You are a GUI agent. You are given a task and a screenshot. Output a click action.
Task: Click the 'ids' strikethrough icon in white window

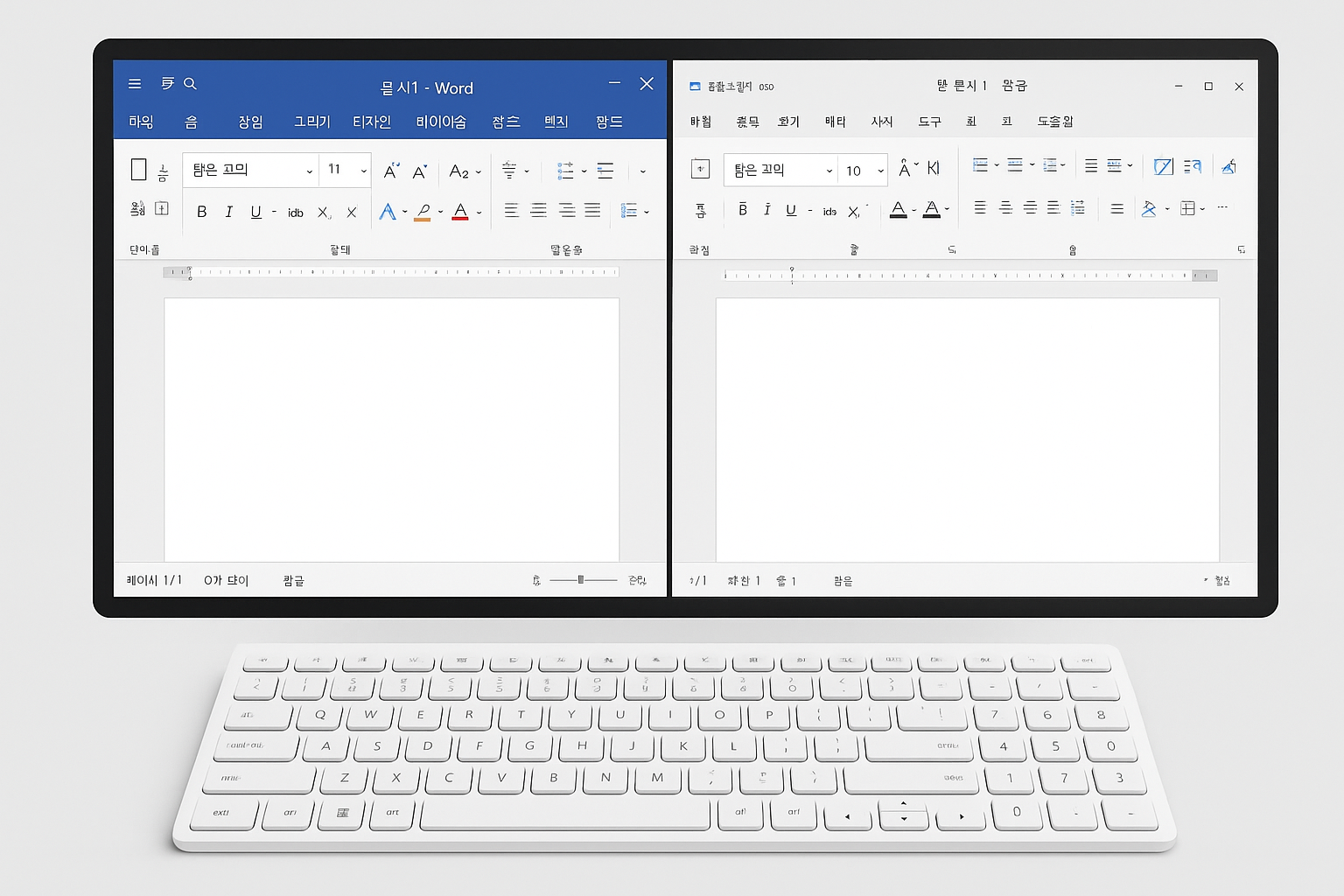829,212
